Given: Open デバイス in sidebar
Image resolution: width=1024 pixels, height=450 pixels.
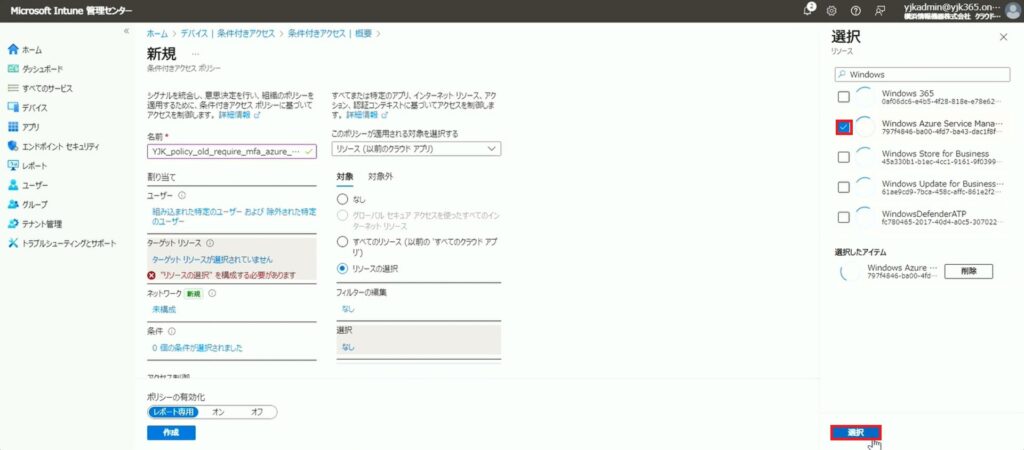Looking at the screenshot, I should coord(27,107).
